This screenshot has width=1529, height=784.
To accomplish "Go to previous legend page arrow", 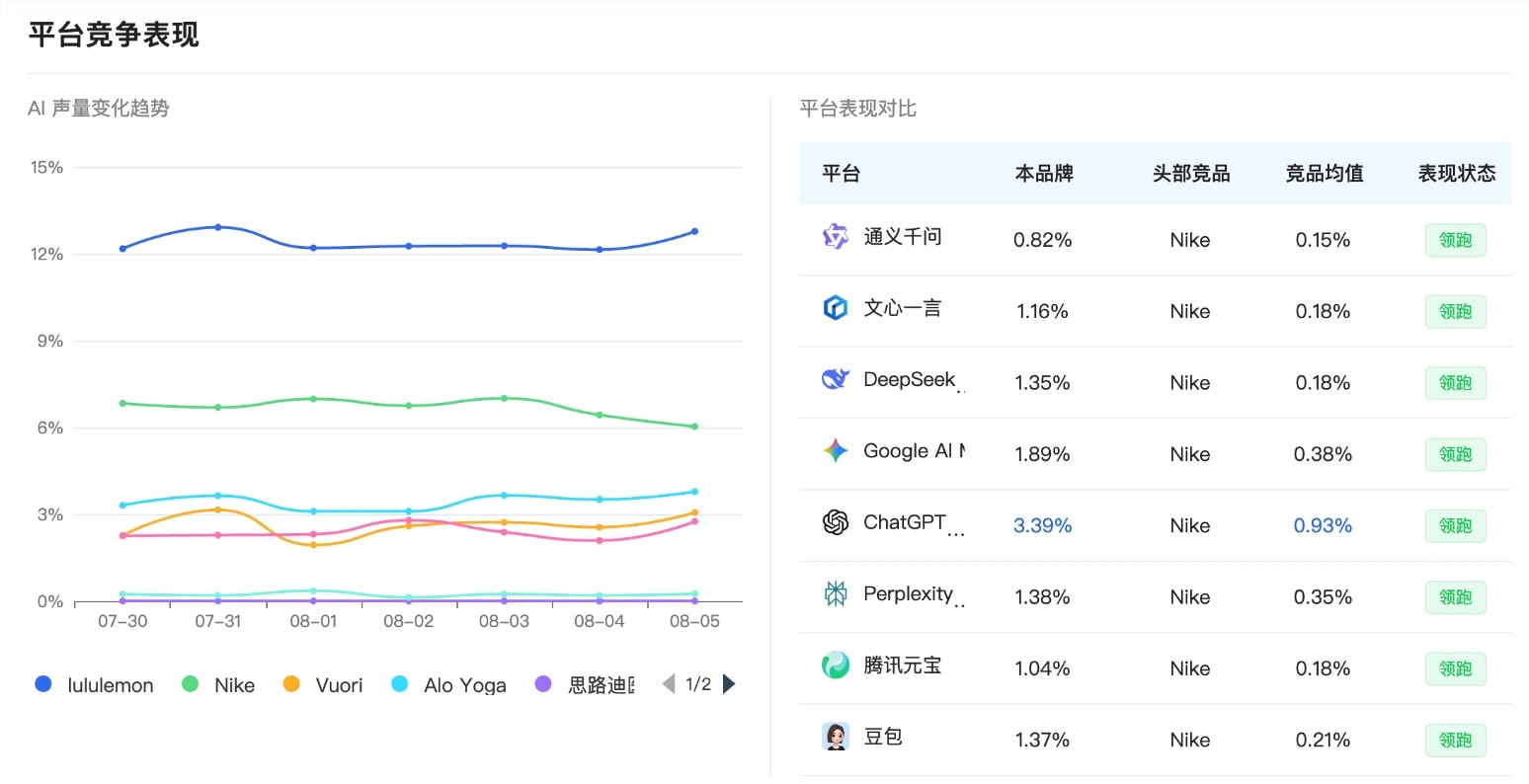I will point(669,684).
